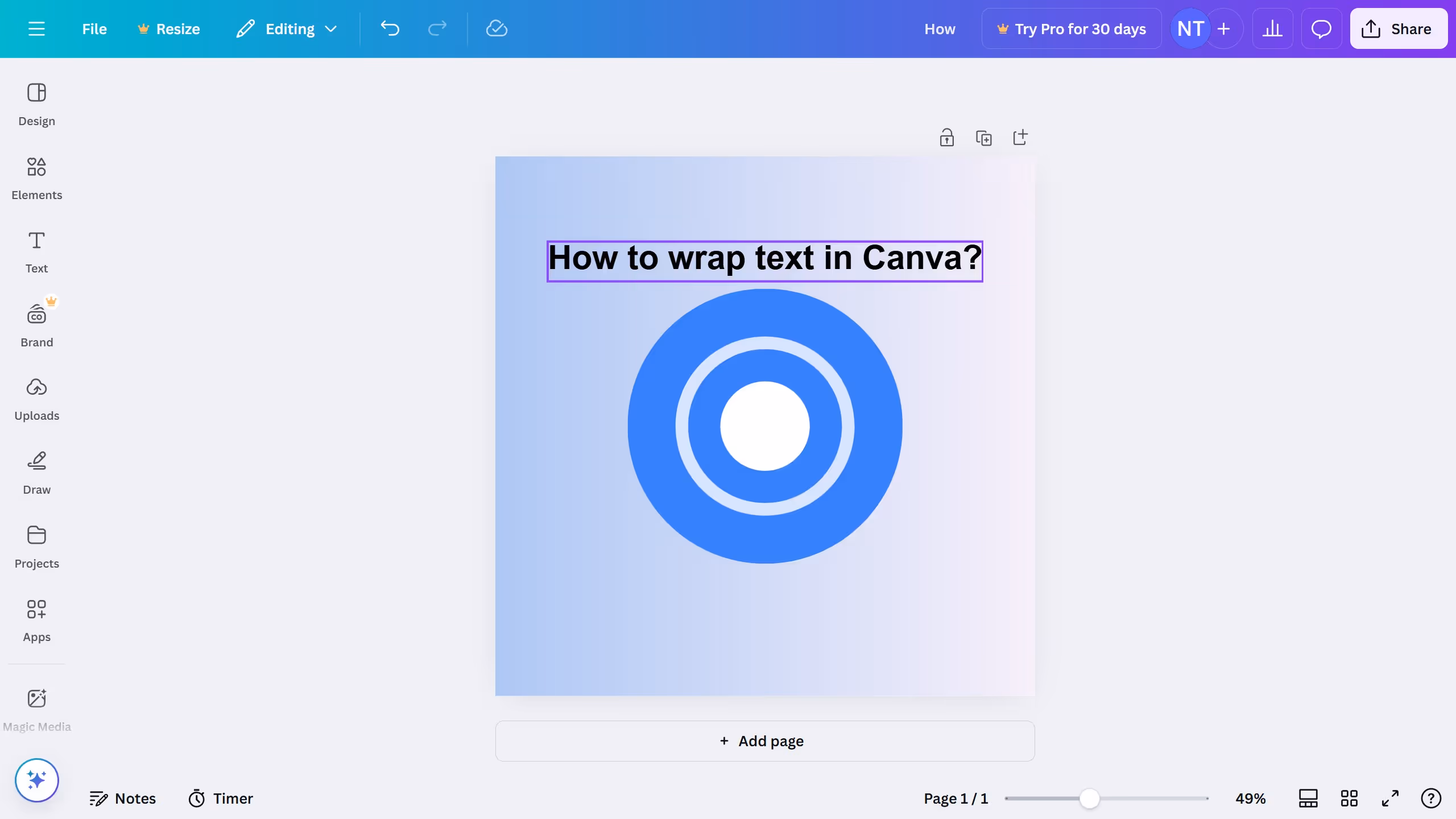This screenshot has width=1456, height=819.
Task: Toggle the page lock icon
Action: pyautogui.click(x=946, y=138)
